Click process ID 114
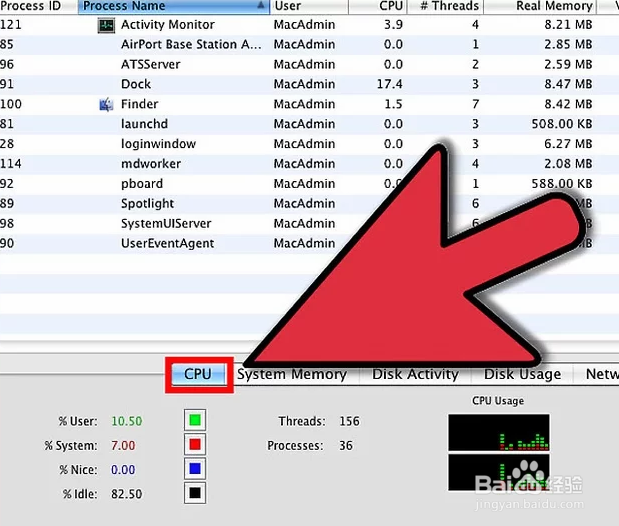 point(11,164)
